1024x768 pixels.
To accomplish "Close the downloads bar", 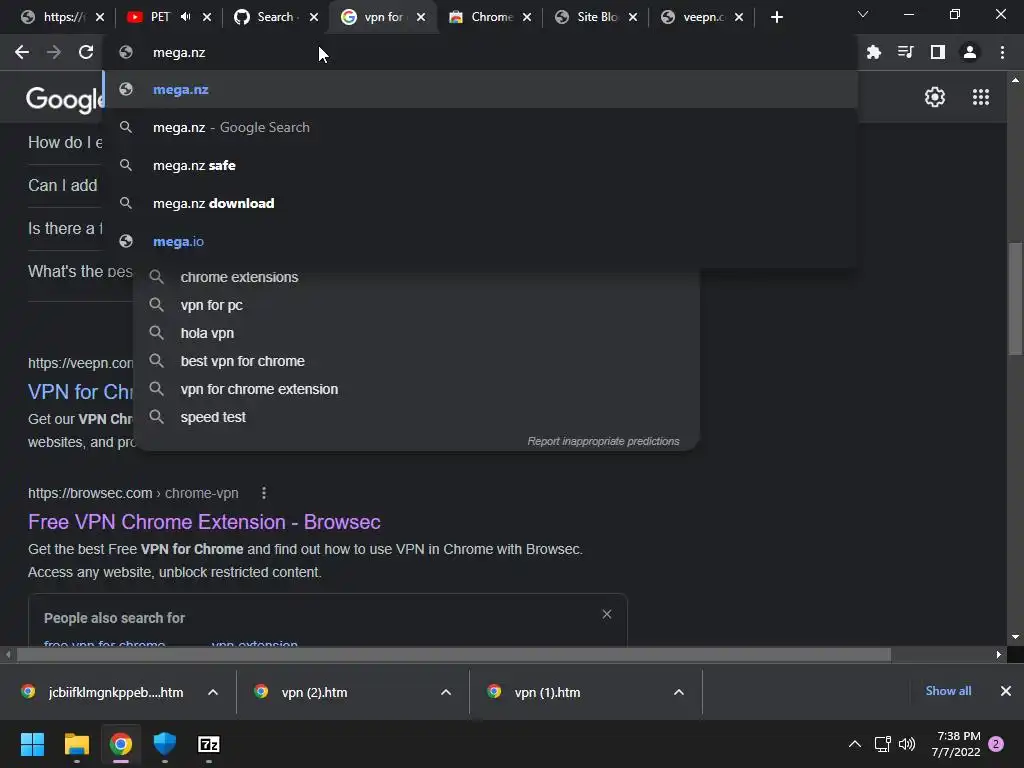I will pyautogui.click(x=1006, y=691).
